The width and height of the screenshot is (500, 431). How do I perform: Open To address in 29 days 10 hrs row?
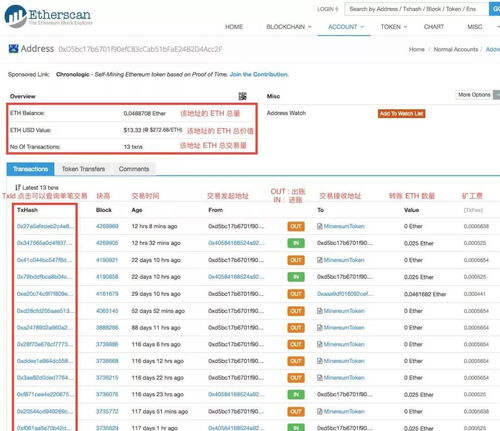click(345, 294)
